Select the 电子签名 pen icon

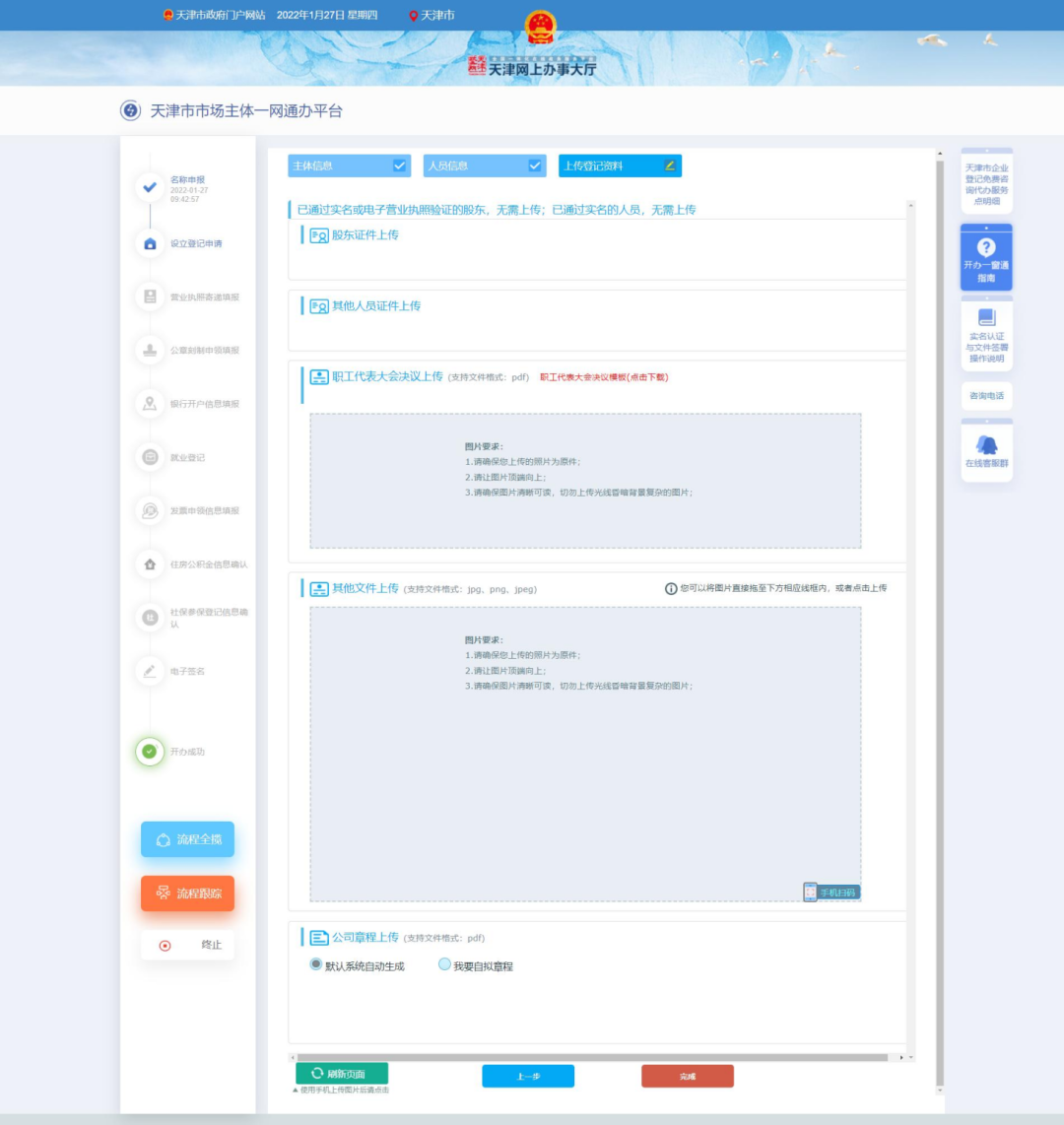(x=149, y=671)
